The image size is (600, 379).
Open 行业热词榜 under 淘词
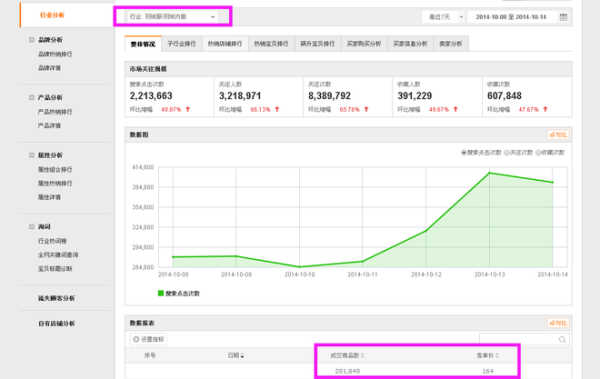(52, 241)
